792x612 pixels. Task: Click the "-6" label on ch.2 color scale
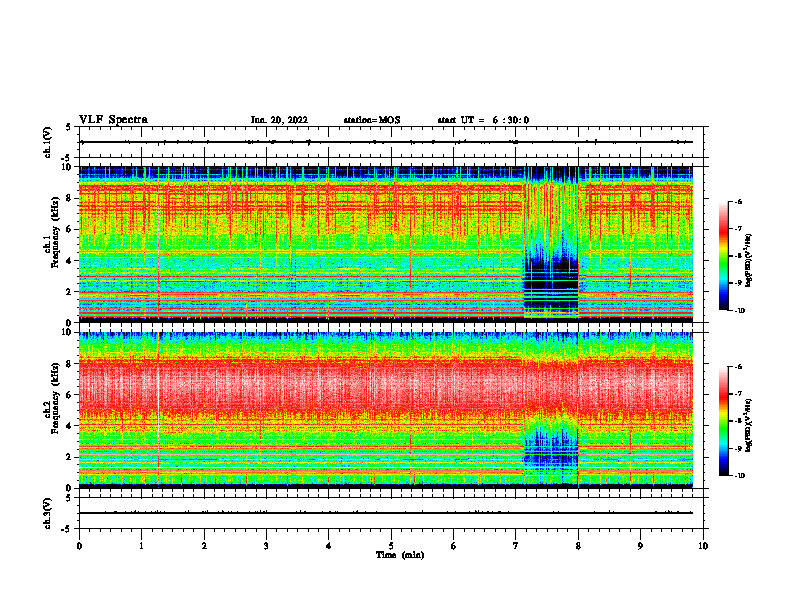click(738, 367)
